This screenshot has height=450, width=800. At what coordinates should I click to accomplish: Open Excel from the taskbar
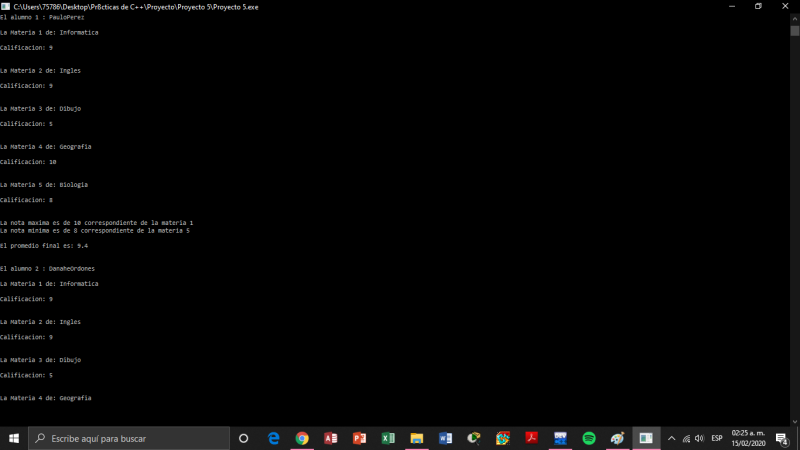tap(388, 438)
